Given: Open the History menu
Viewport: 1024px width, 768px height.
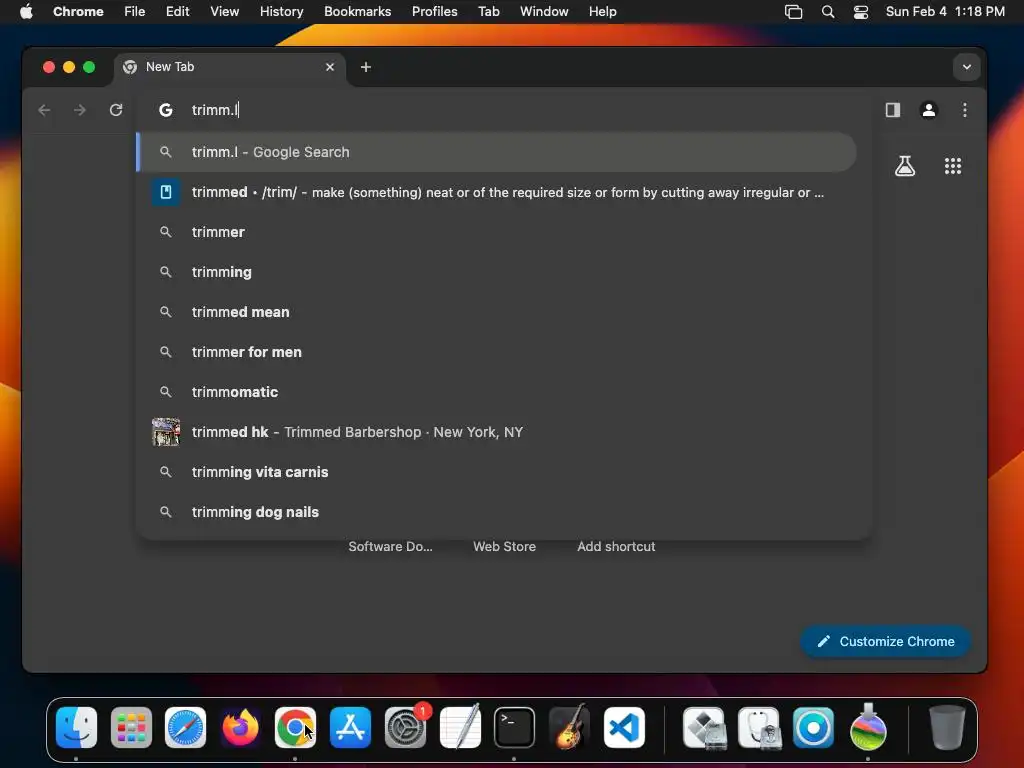Looking at the screenshot, I should [x=281, y=12].
